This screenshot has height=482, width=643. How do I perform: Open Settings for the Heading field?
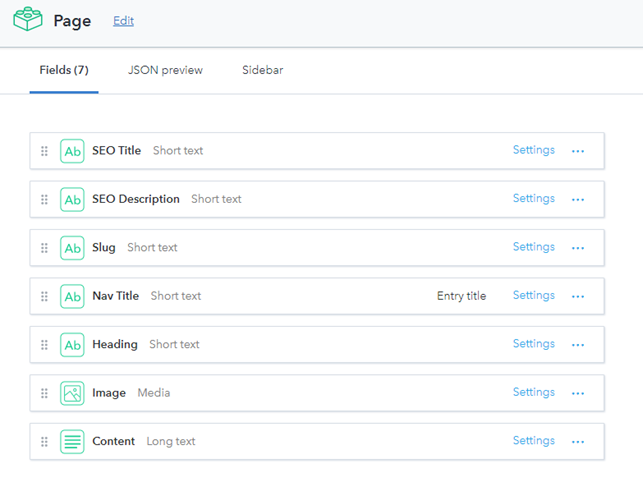533,344
